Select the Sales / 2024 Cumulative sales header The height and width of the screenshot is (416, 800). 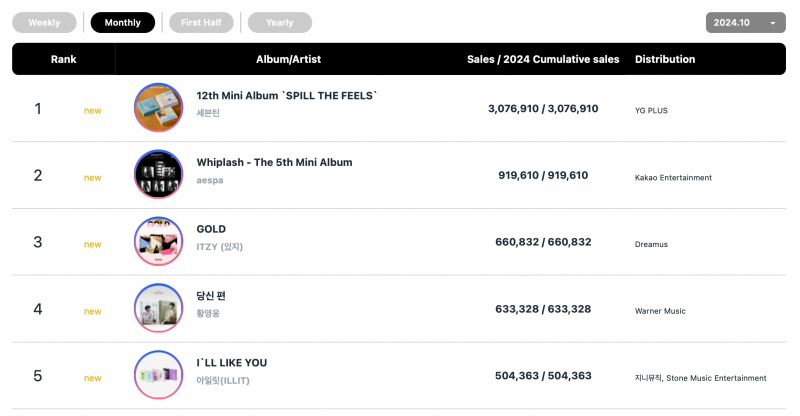pos(543,59)
